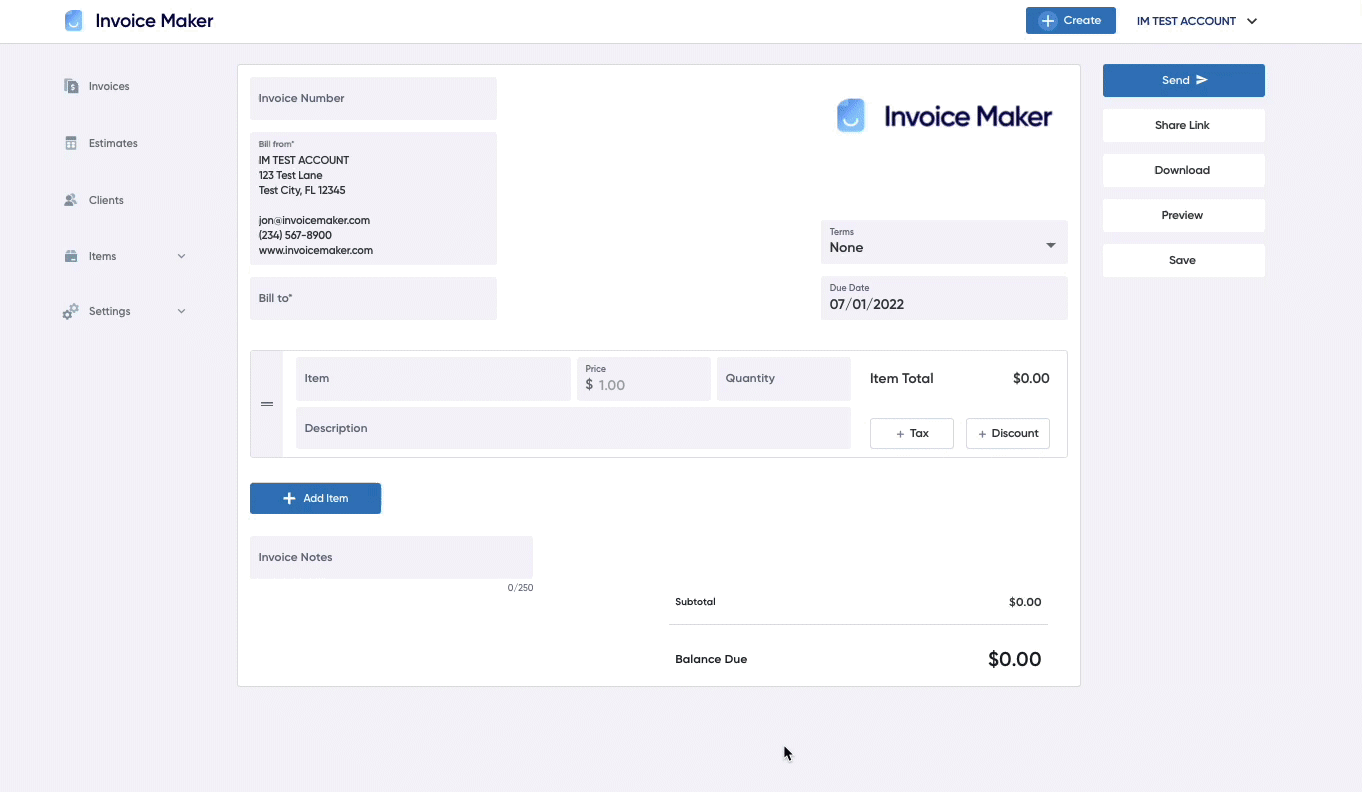The image size is (1362, 792).
Task: Click the Settings gear icon in sidebar
Action: pyautogui.click(x=71, y=311)
